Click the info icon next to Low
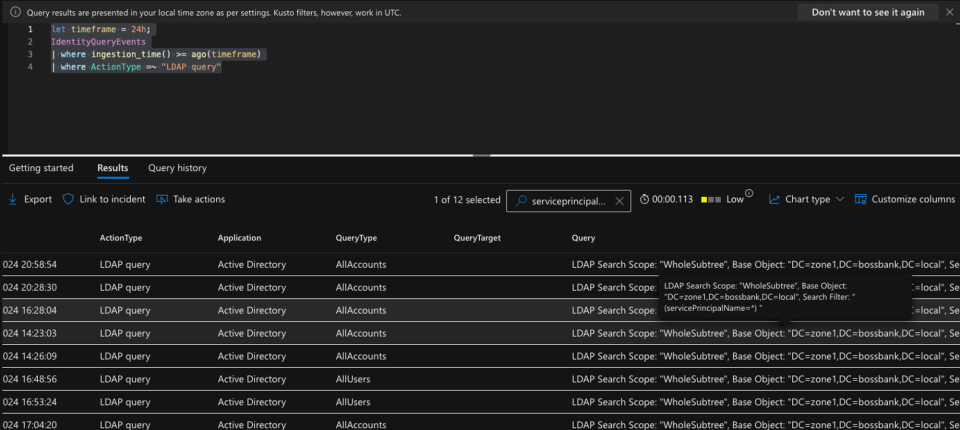 pyautogui.click(x=749, y=194)
